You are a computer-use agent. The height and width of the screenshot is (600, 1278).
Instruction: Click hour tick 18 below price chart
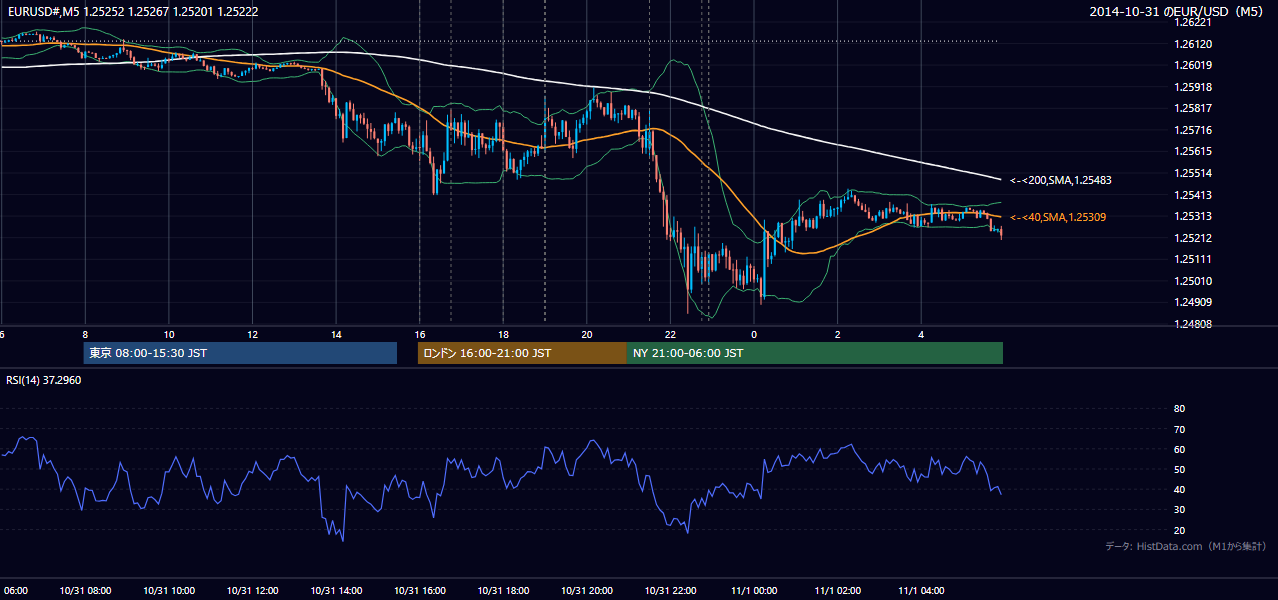[503, 334]
